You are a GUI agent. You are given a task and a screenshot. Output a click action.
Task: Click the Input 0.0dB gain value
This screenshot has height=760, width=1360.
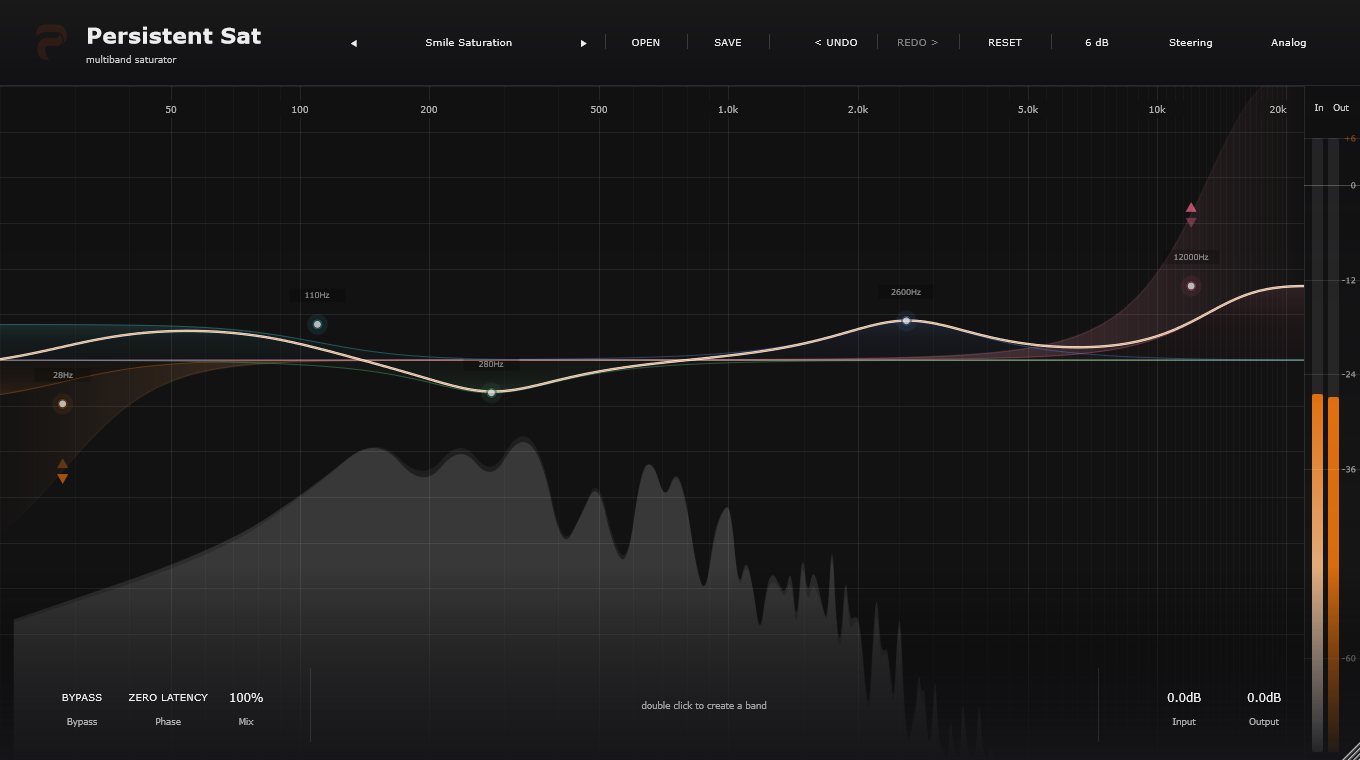1184,698
